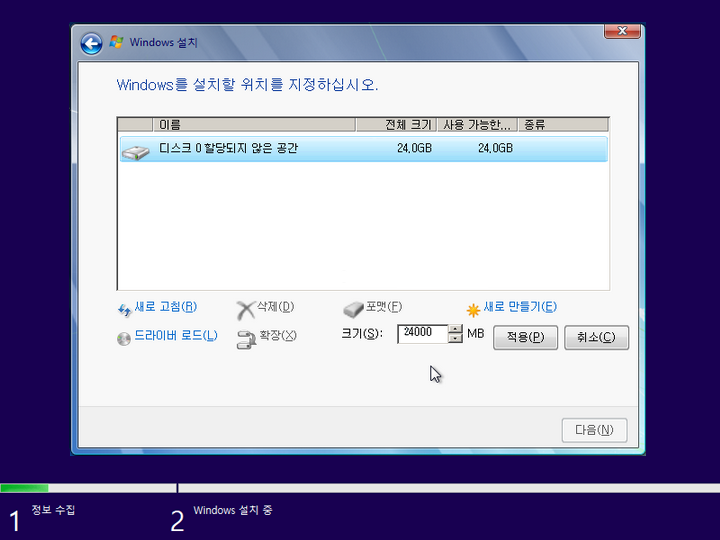Click the Windows flag logo in title bar
The image size is (720, 540).
pyautogui.click(x=116, y=42)
